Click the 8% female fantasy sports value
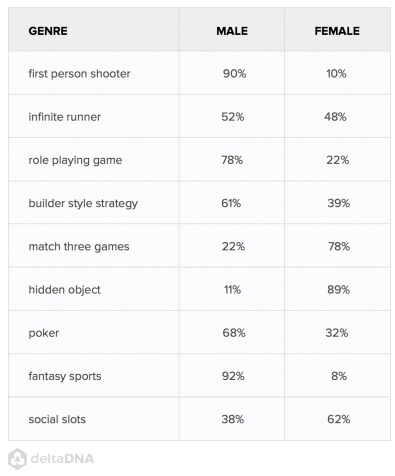The height and width of the screenshot is (476, 395). point(339,376)
